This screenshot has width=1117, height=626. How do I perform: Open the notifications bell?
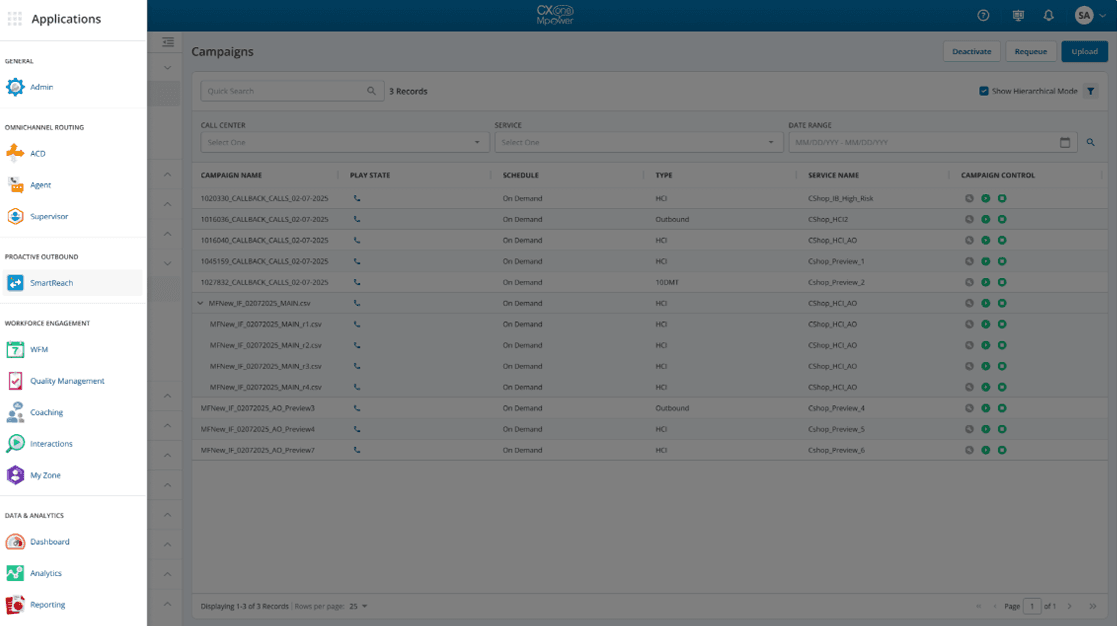pyautogui.click(x=1049, y=15)
